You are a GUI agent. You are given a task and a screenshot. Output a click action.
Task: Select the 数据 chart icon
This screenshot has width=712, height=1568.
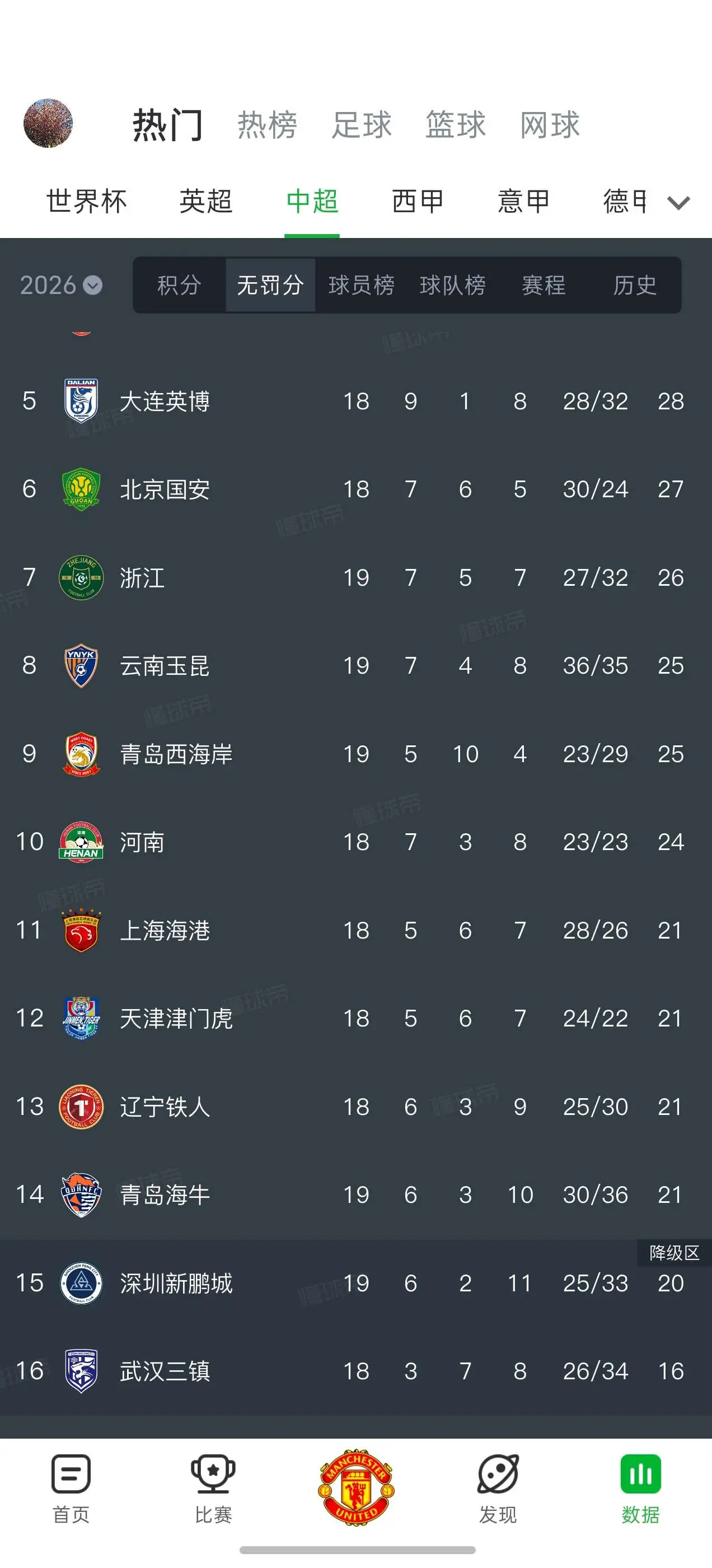coord(640,1474)
